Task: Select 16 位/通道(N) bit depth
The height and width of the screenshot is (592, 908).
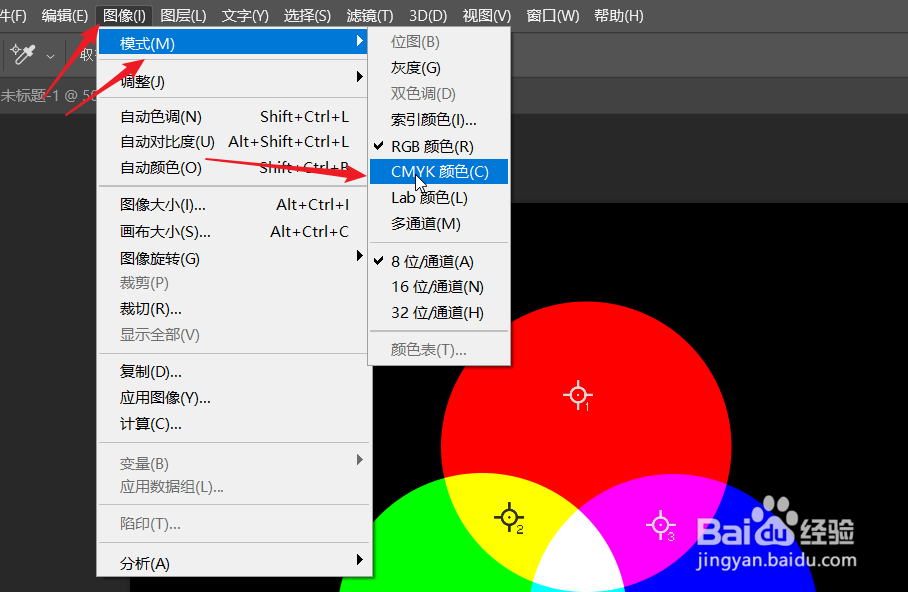Action: point(439,287)
